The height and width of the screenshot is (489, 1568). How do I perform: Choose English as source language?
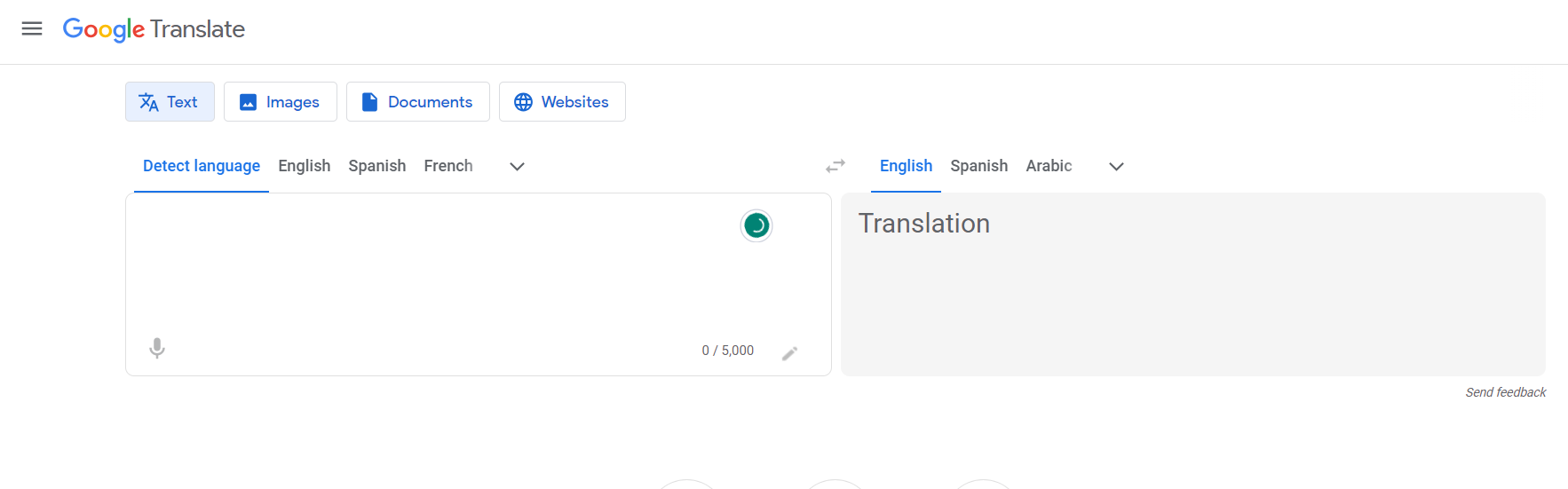305,166
